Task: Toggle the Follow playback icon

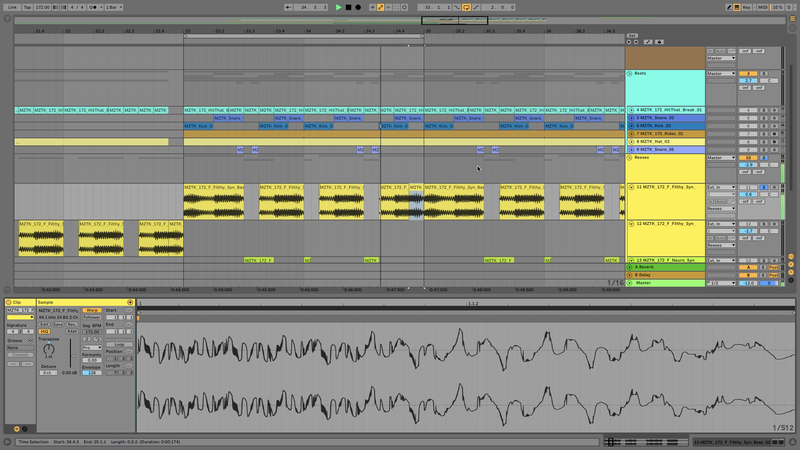Action: point(289,7)
